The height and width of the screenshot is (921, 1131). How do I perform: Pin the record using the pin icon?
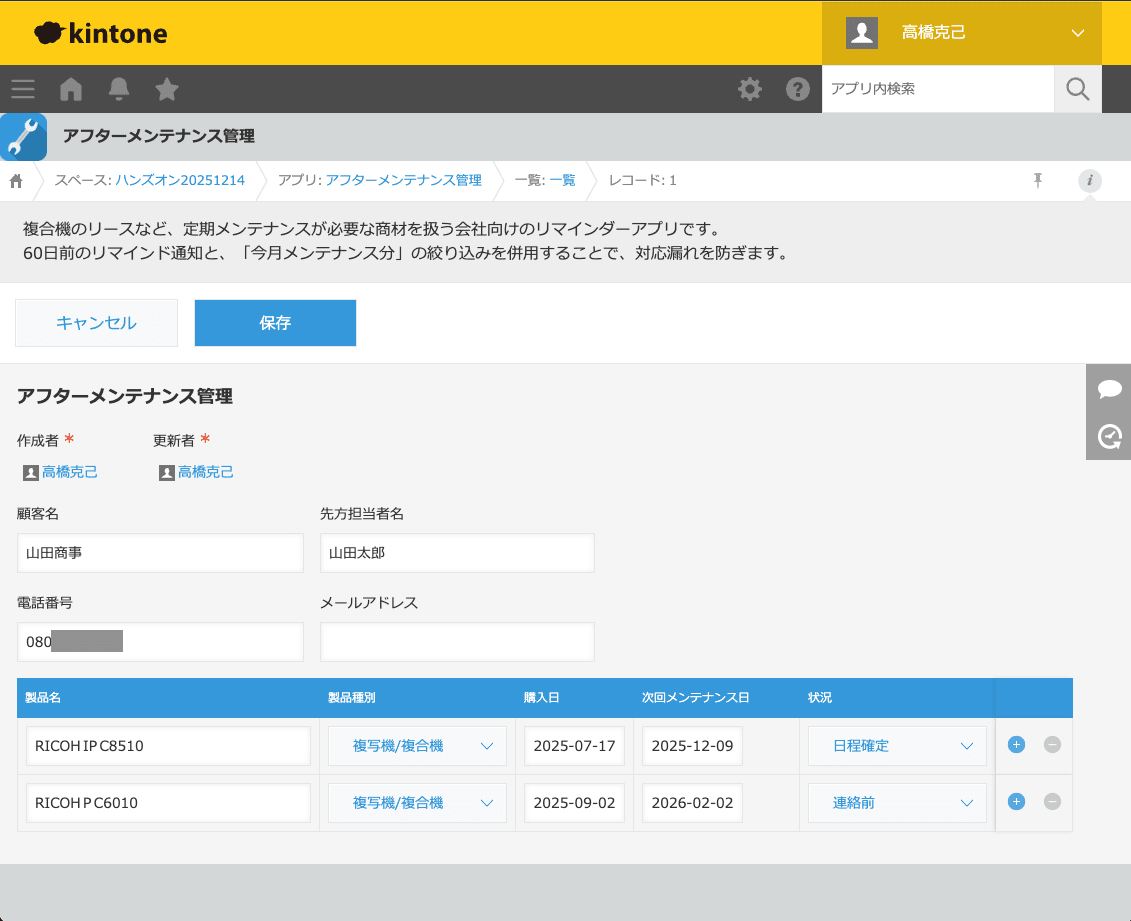[1038, 180]
